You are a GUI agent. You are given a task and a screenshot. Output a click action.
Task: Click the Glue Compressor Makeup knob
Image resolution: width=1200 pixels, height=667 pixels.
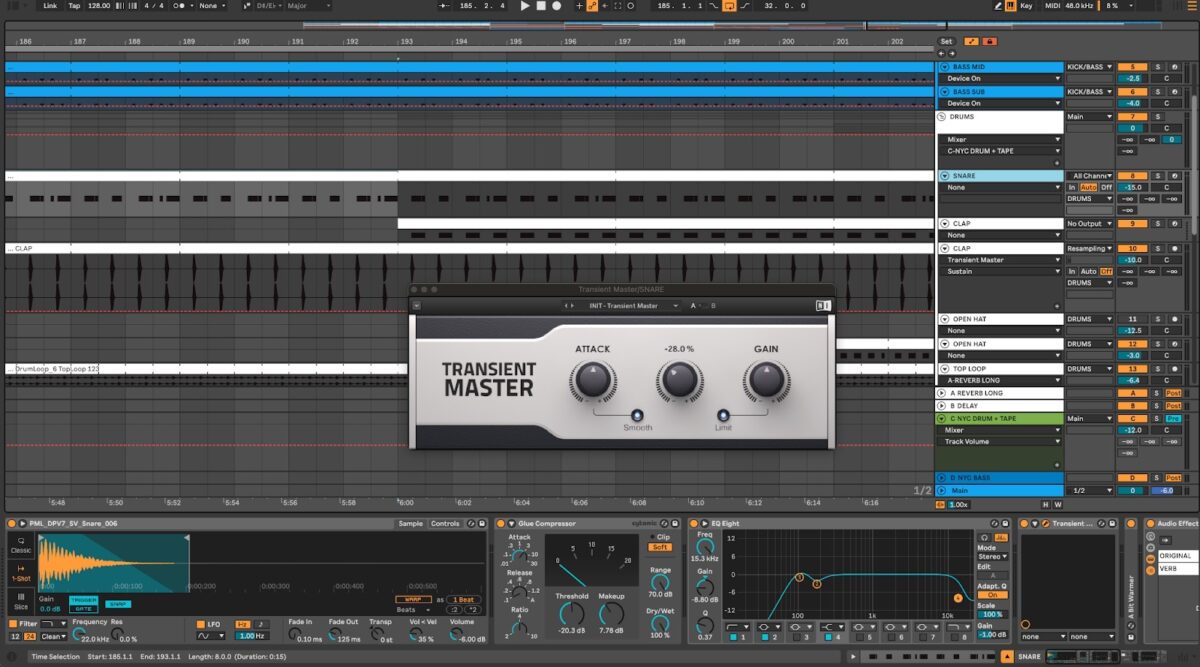[x=612, y=613]
